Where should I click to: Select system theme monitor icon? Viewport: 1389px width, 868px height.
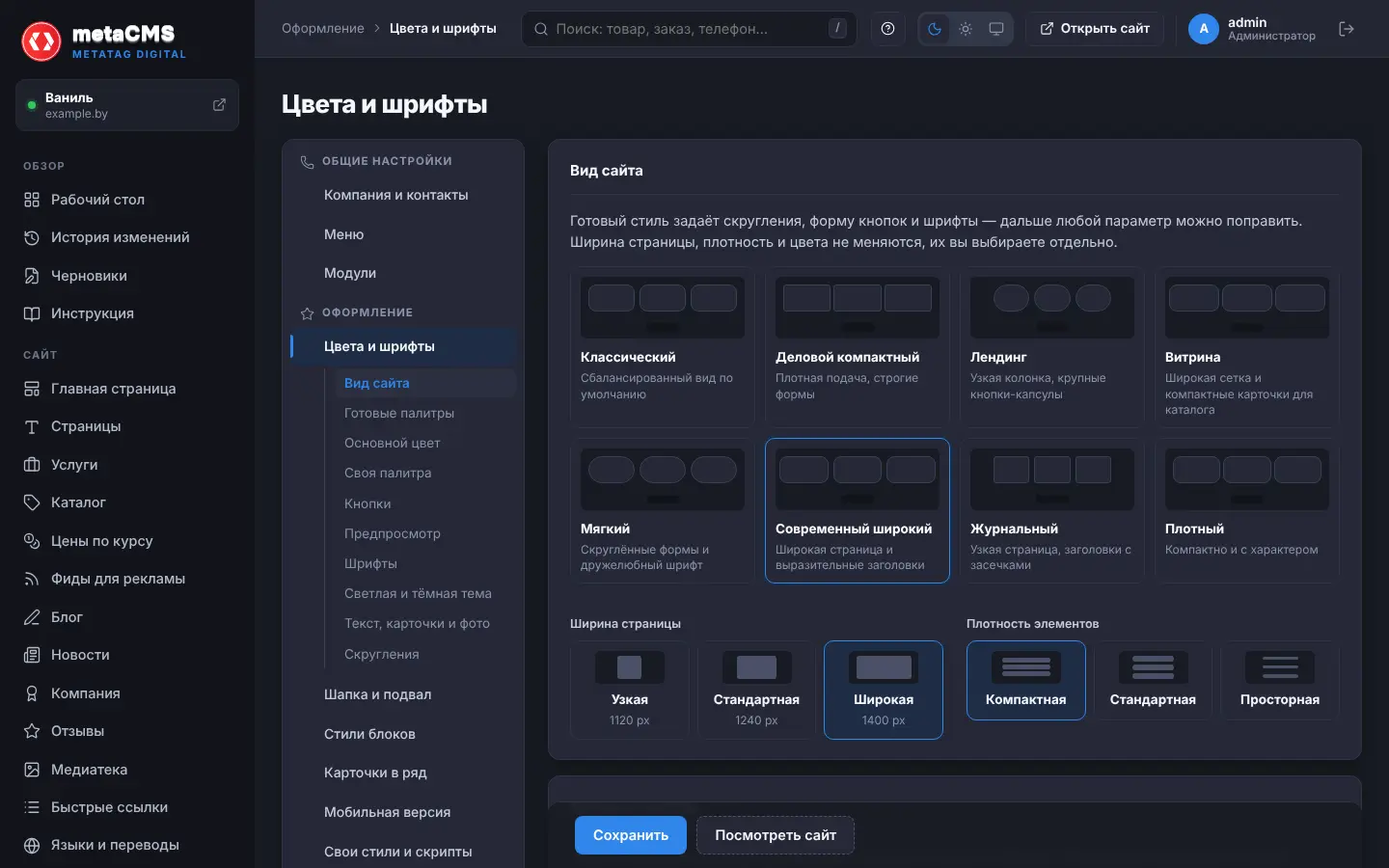coord(996,29)
